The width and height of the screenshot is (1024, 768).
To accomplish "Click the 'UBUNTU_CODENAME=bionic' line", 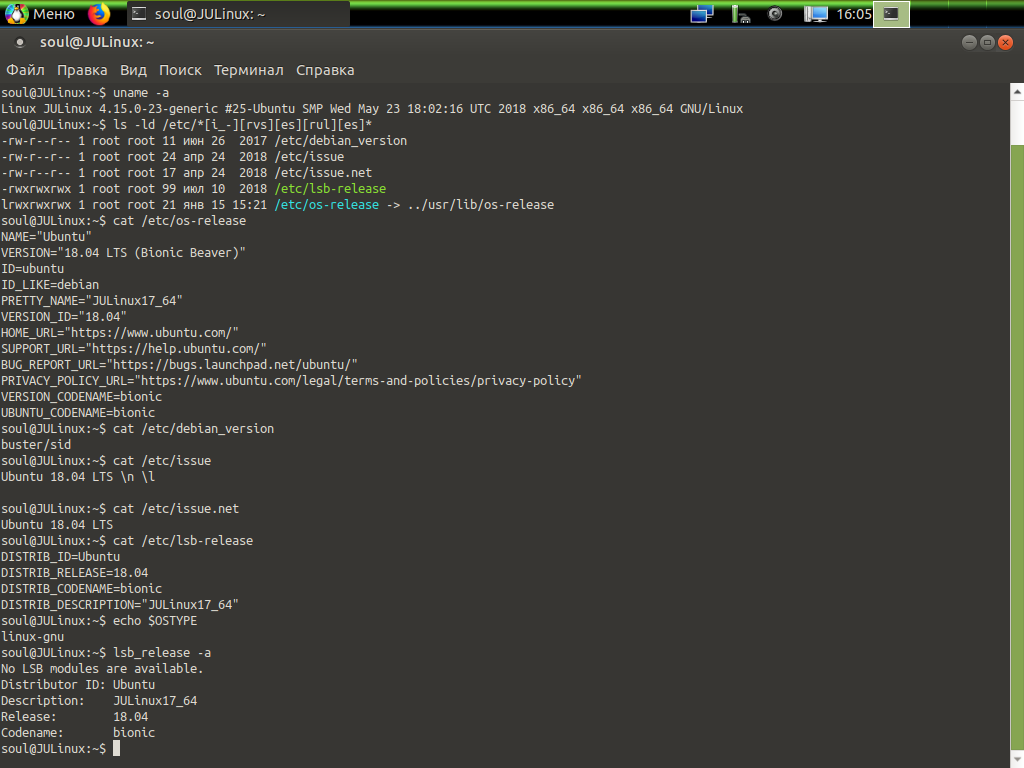I will pyautogui.click(x=78, y=413).
